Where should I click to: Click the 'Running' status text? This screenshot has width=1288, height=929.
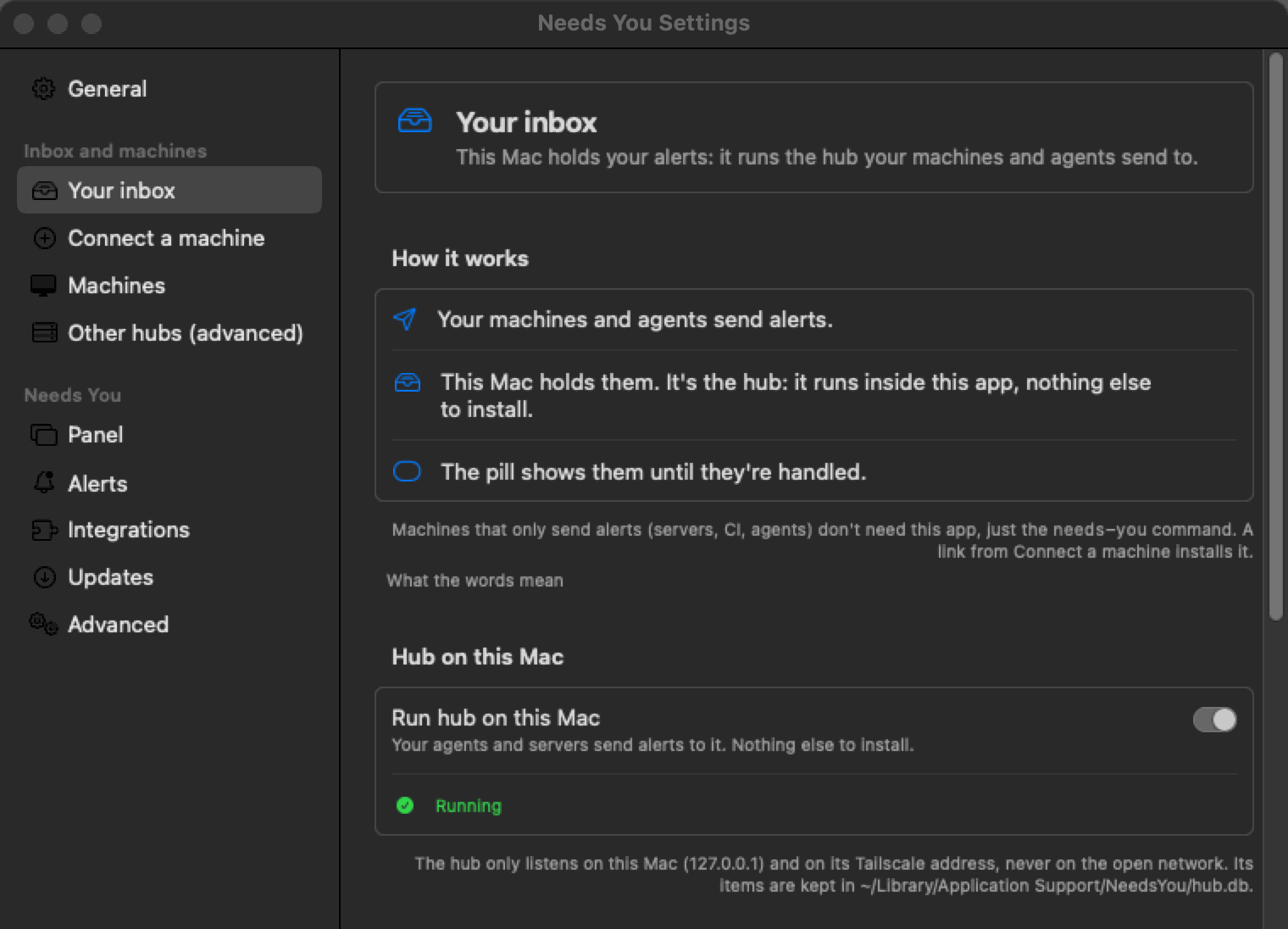pyautogui.click(x=469, y=805)
